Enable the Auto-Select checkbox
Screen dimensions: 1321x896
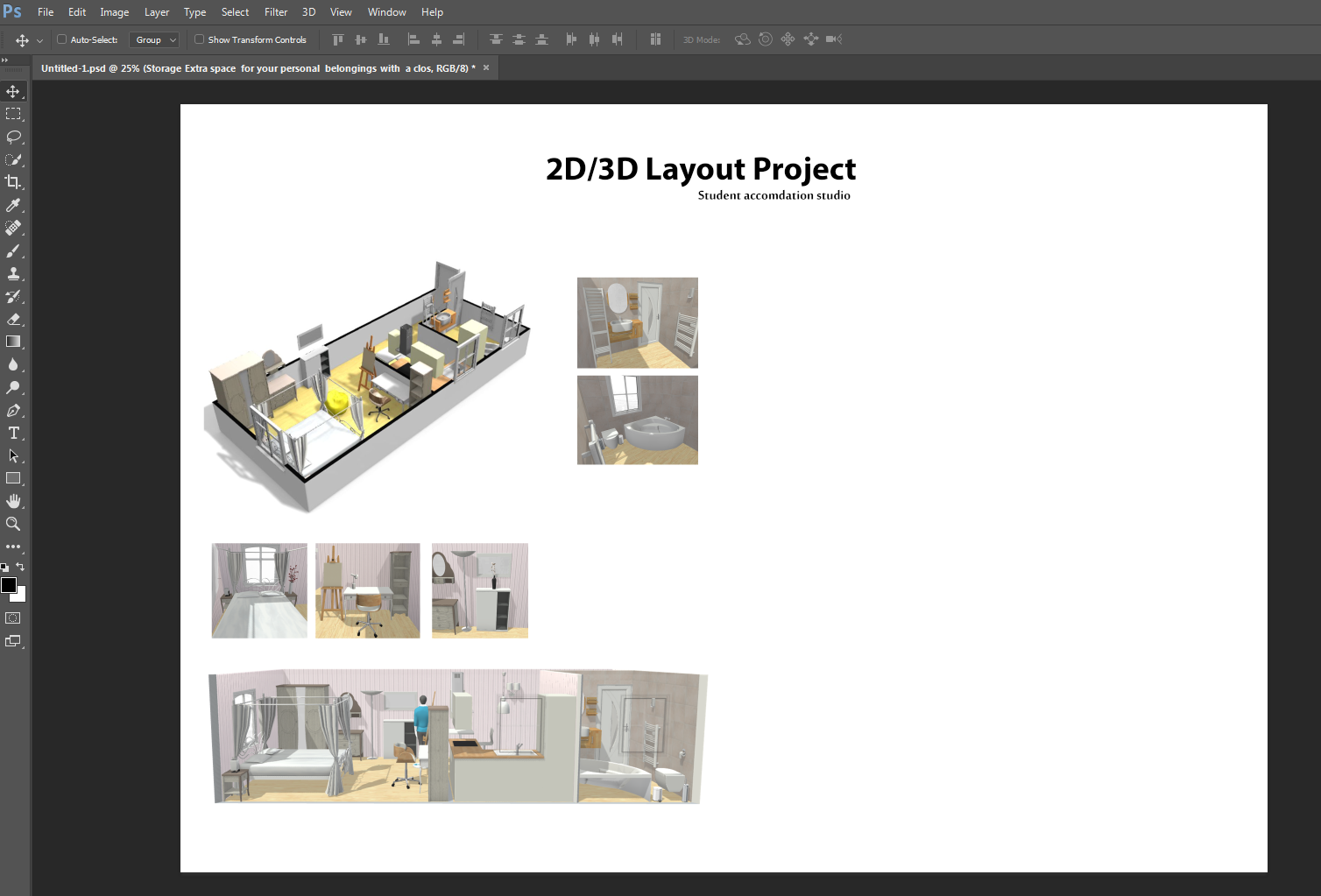pyautogui.click(x=62, y=39)
